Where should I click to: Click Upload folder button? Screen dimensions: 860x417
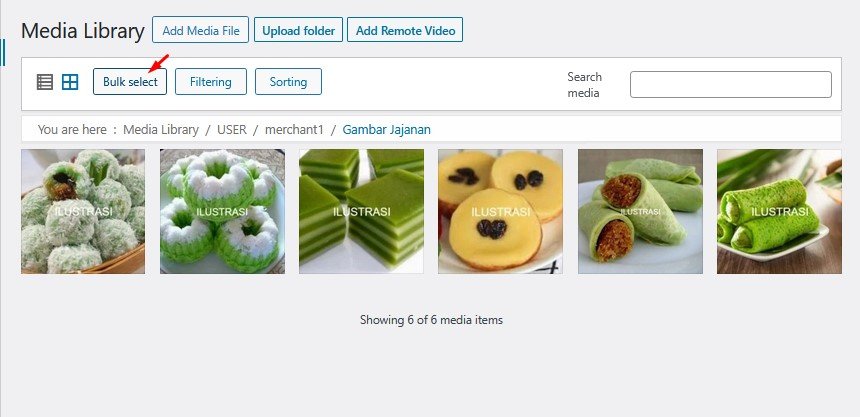(x=298, y=30)
